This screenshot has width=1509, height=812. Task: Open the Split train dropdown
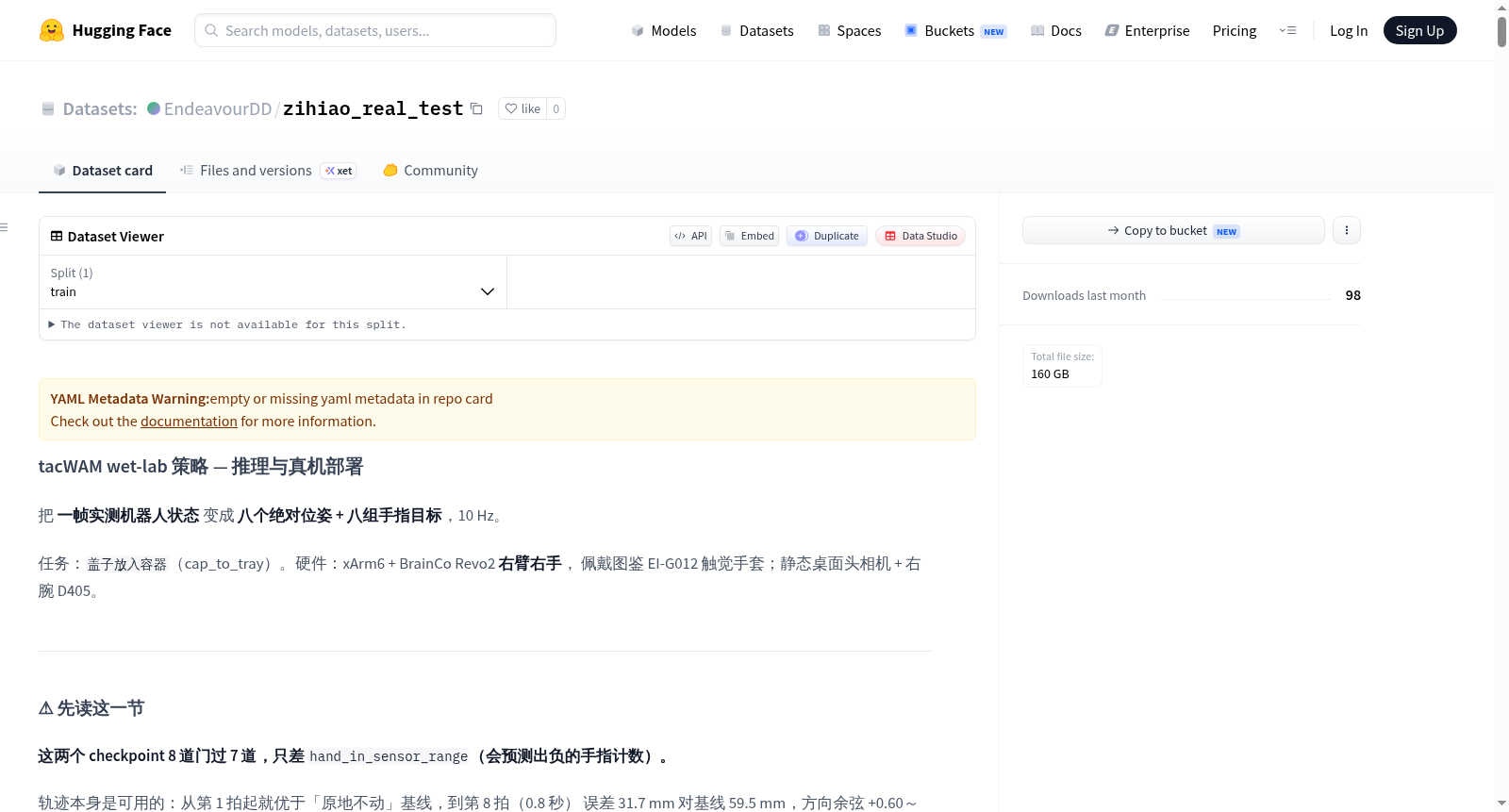click(273, 282)
